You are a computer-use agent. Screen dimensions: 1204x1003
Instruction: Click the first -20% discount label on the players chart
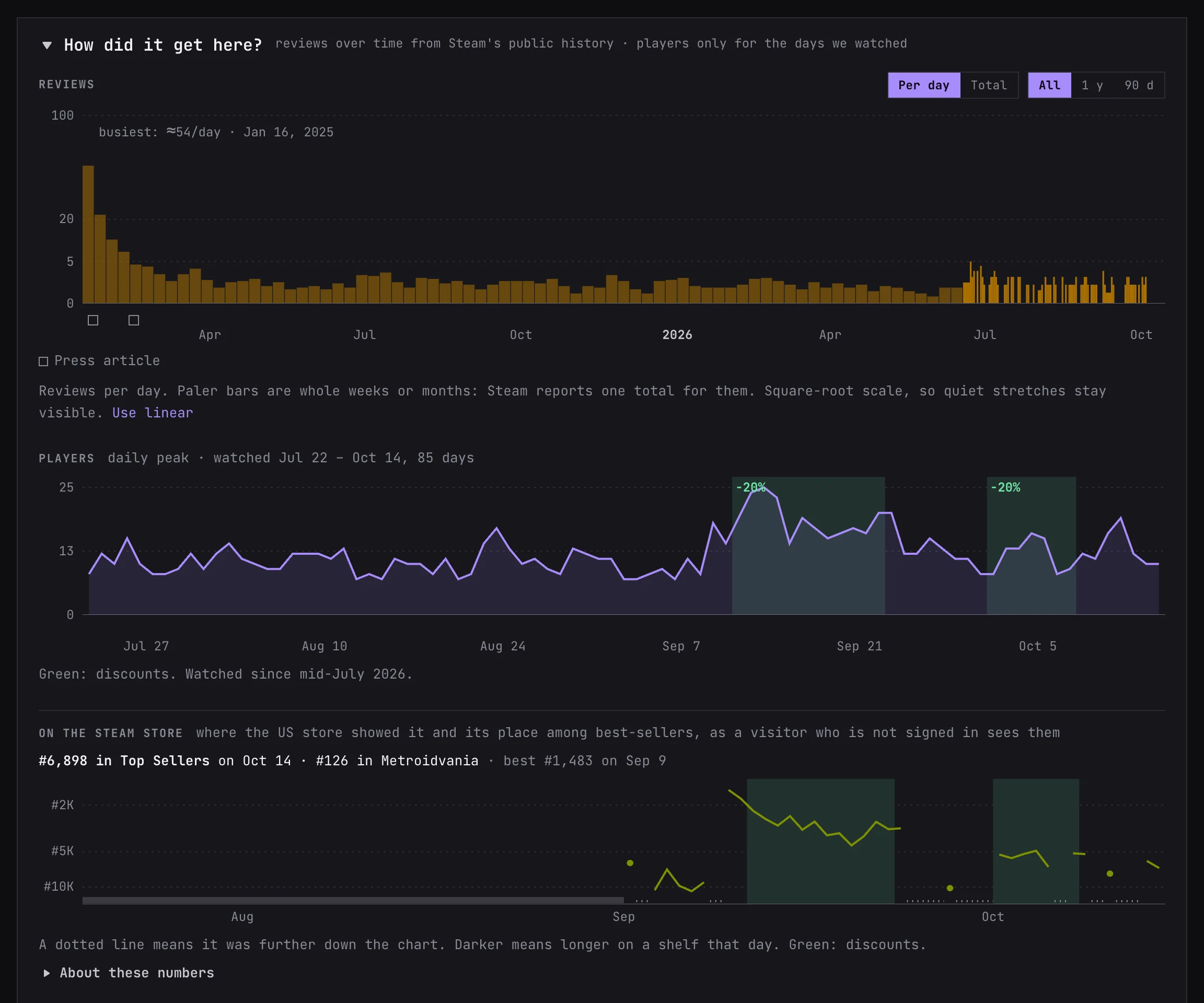pos(750,487)
